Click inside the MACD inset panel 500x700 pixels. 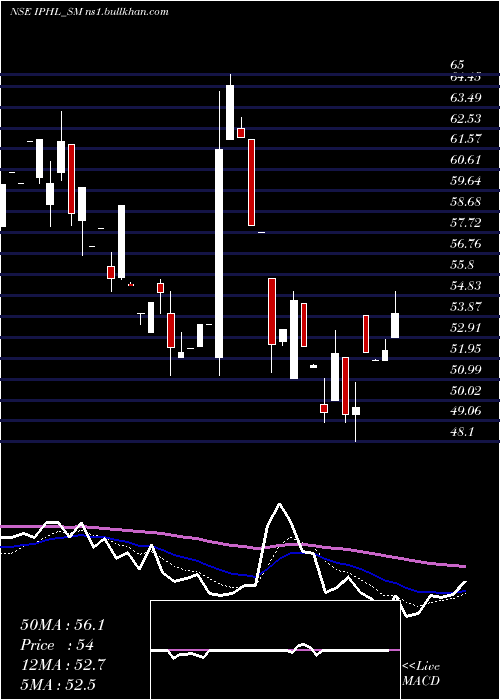(275, 650)
